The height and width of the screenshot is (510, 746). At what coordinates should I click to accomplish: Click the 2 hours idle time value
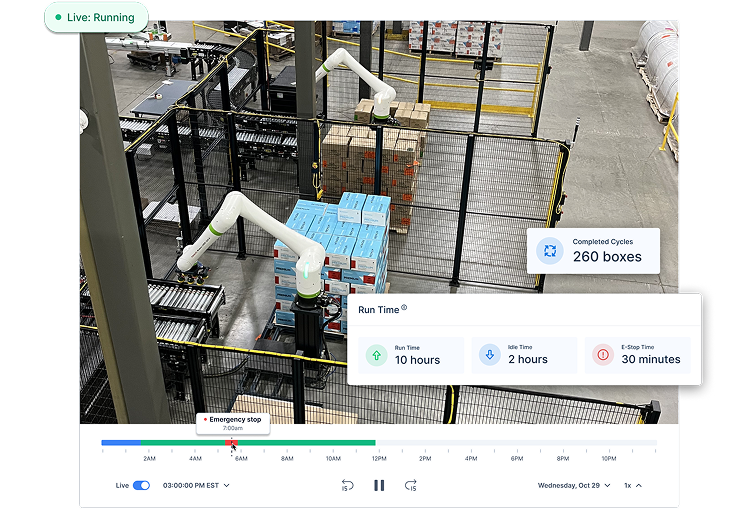pos(528,360)
